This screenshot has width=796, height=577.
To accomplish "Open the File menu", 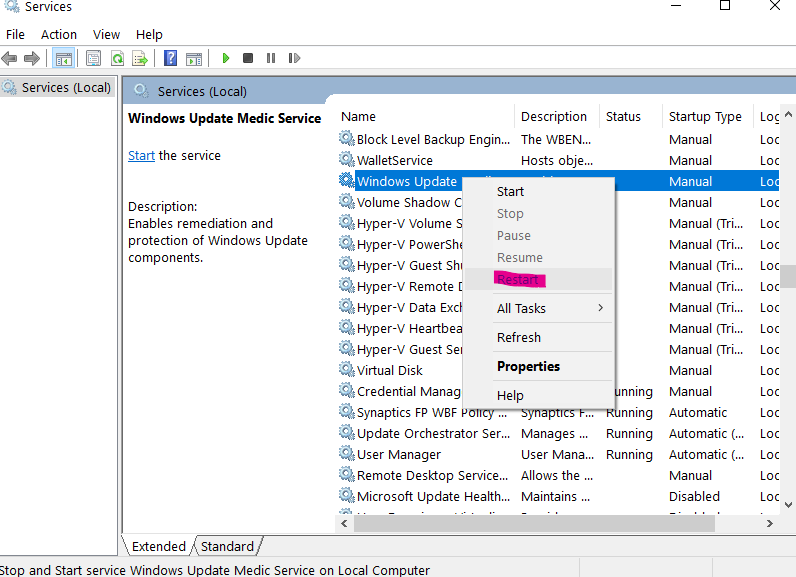I will tap(15, 35).
